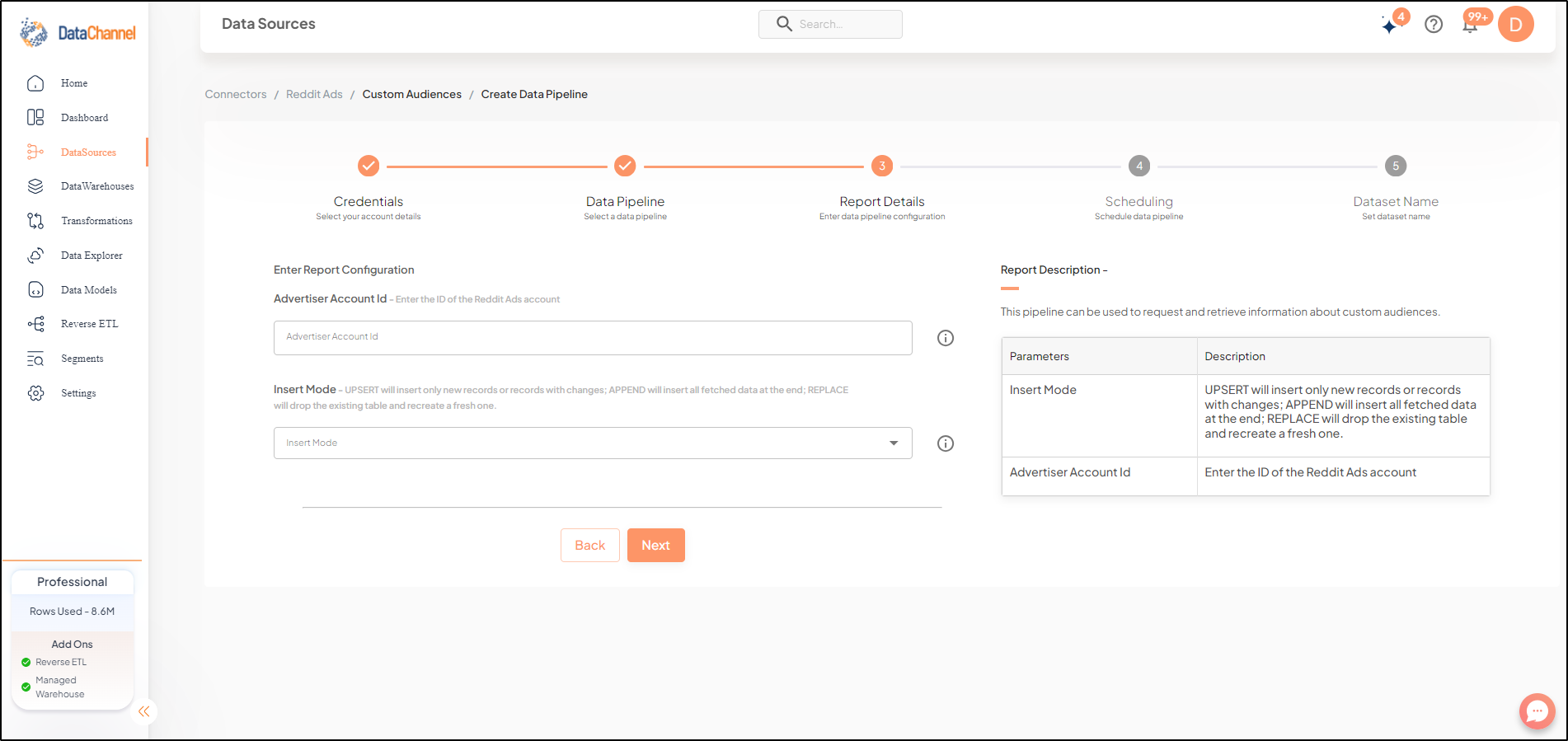1568x741 pixels.
Task: Open the Data Models icon
Action: (x=35, y=290)
